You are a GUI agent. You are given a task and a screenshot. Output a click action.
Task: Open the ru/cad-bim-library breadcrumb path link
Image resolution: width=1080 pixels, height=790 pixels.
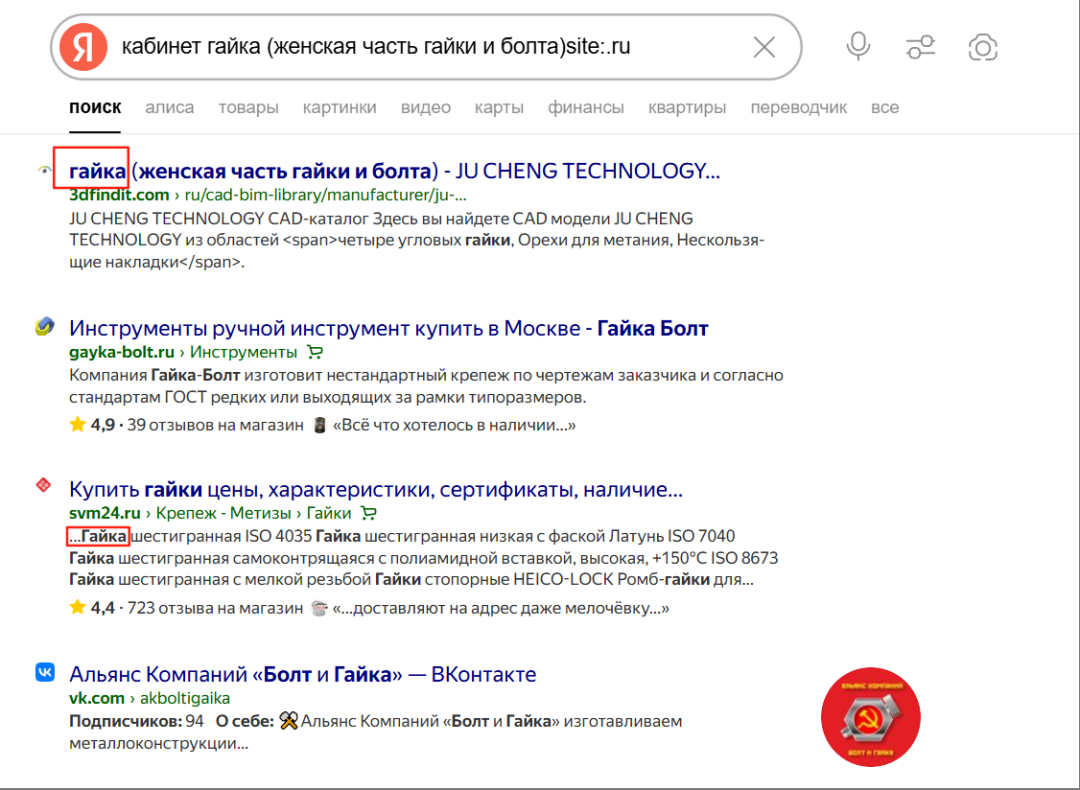325,195
